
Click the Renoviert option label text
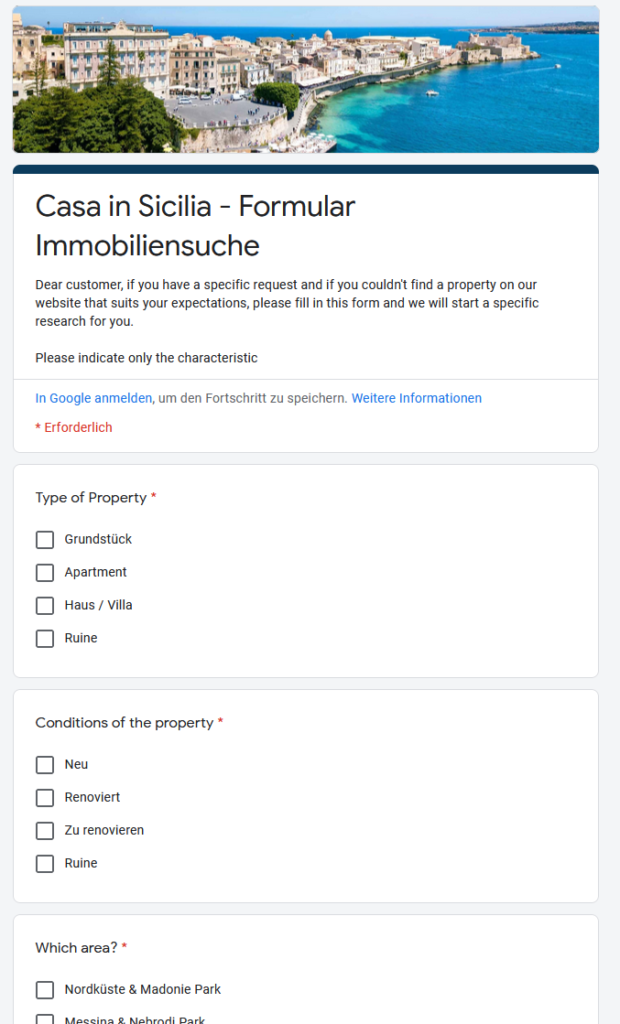point(92,797)
